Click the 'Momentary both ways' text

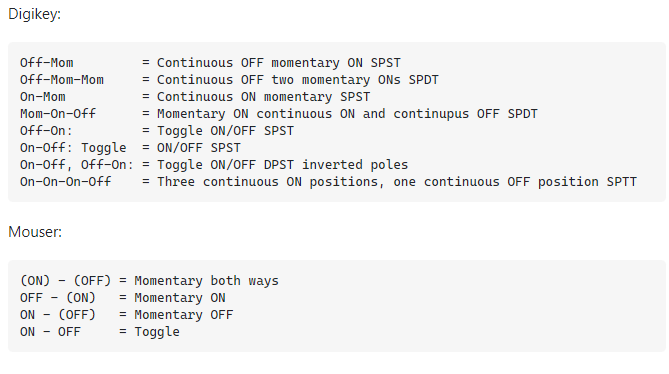(207, 281)
